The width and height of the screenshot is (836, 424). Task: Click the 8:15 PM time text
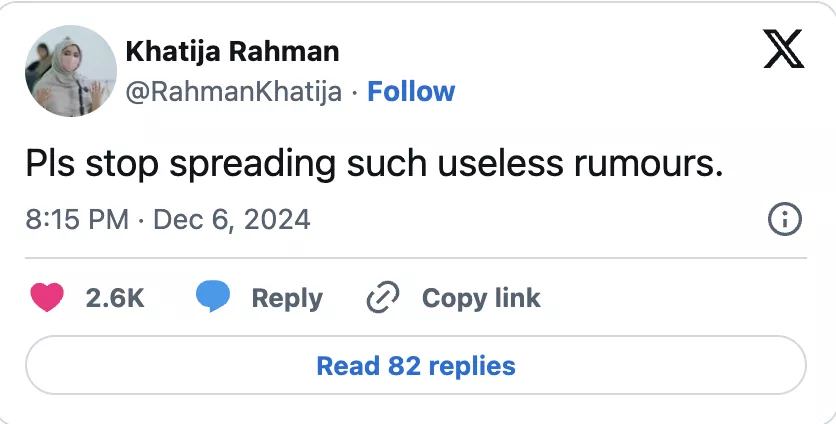pos(77,219)
